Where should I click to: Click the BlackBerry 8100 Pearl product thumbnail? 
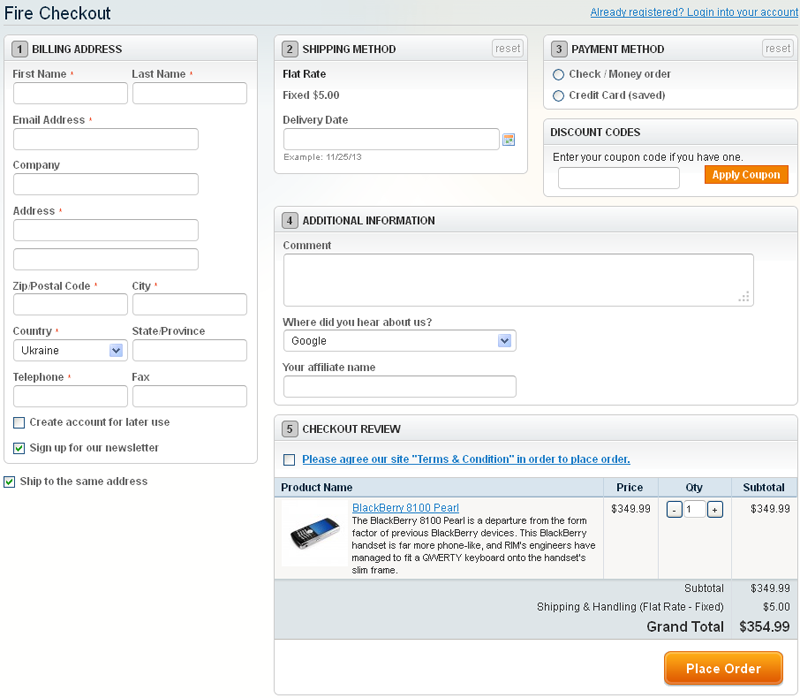click(315, 538)
